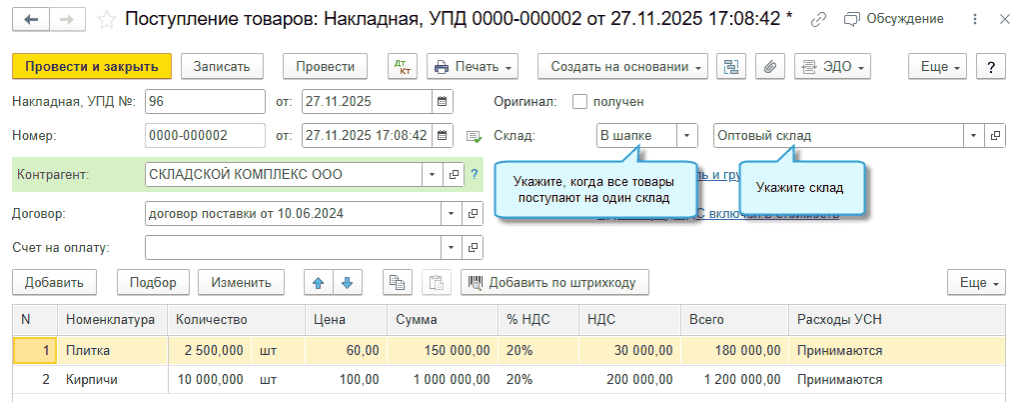This screenshot has height=402, width=1024.
Task: Open the Печать dropdown menu
Action: coord(472,67)
